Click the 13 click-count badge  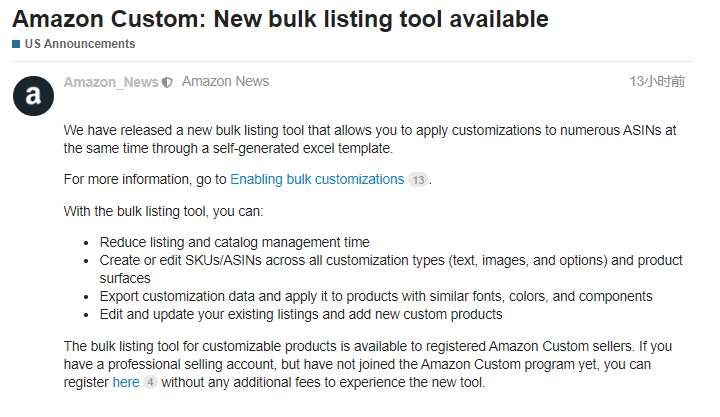(x=418, y=180)
